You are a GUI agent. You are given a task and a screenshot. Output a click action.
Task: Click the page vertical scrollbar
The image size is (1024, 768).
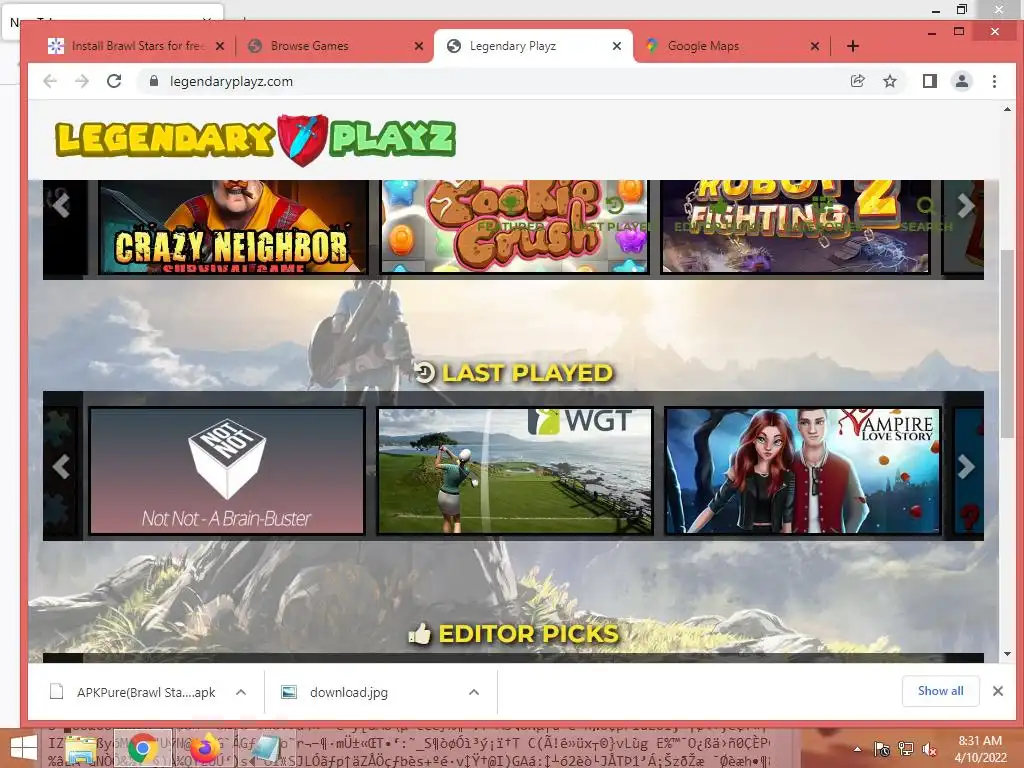tap(1006, 345)
